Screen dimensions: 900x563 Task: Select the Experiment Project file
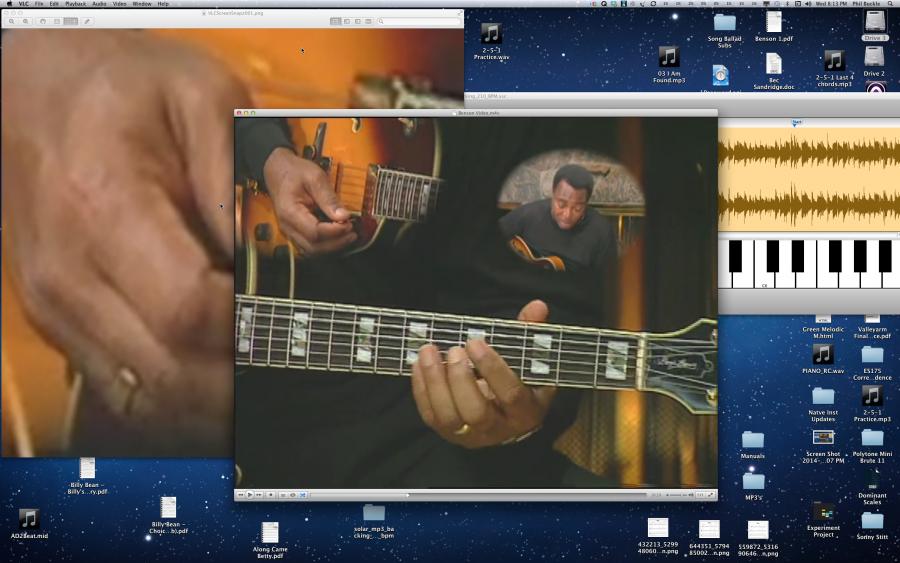823,519
